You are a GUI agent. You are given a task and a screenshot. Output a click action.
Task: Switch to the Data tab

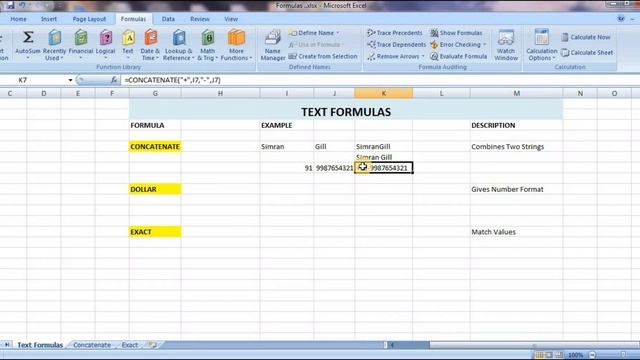[168, 19]
